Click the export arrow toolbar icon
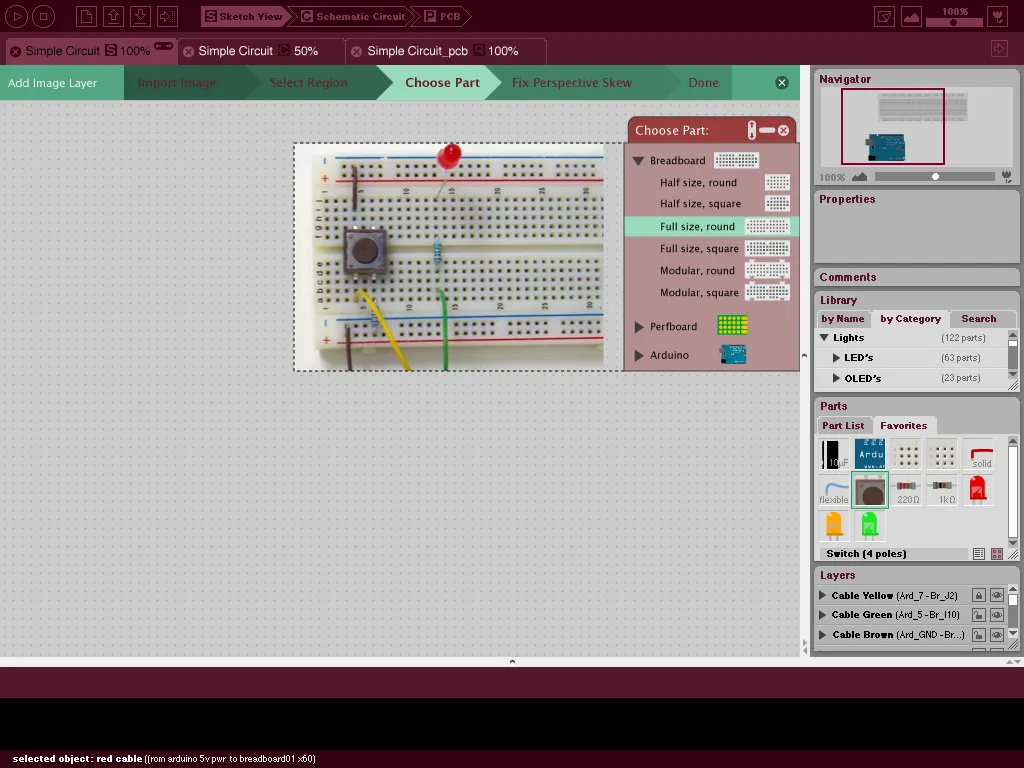 point(167,16)
